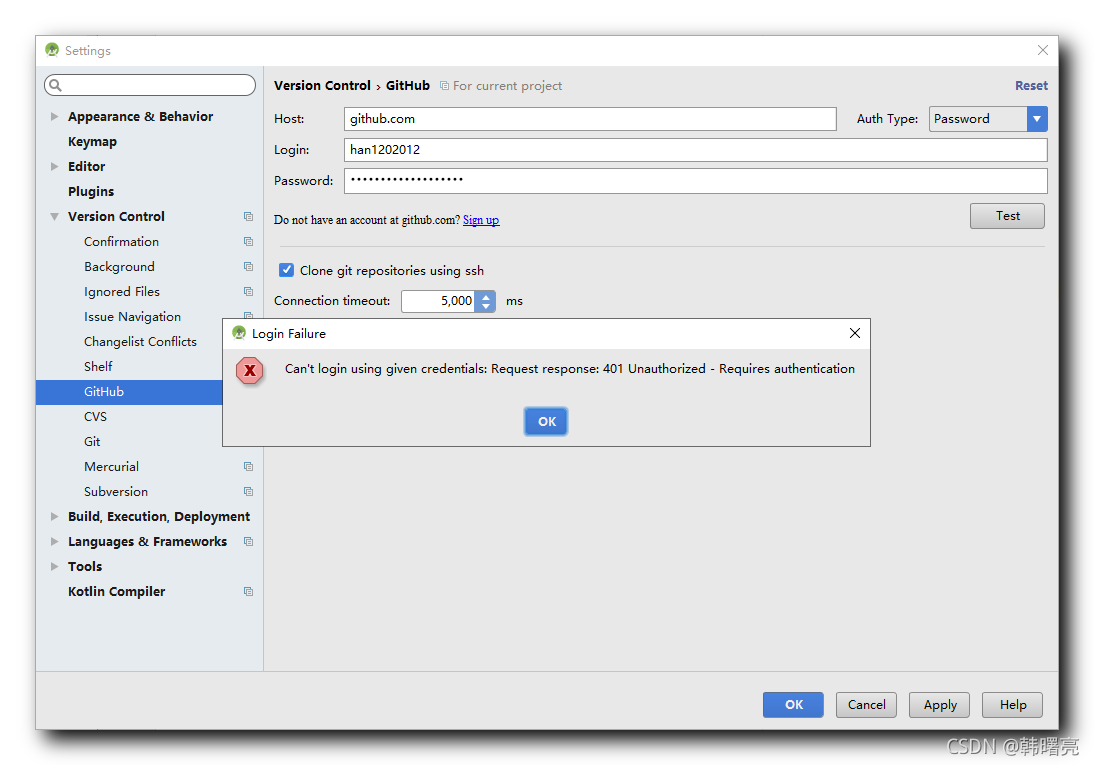Image resolution: width=1094 pixels, height=765 pixels.
Task: Expand Appearance & Behavior section
Action: tap(54, 117)
